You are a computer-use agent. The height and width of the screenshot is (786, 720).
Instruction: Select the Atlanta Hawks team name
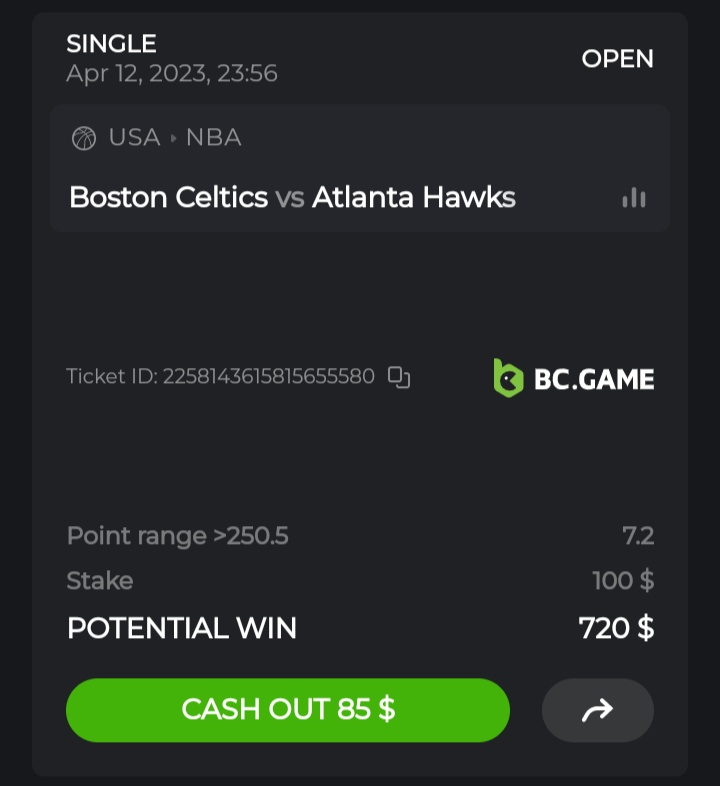[413, 197]
